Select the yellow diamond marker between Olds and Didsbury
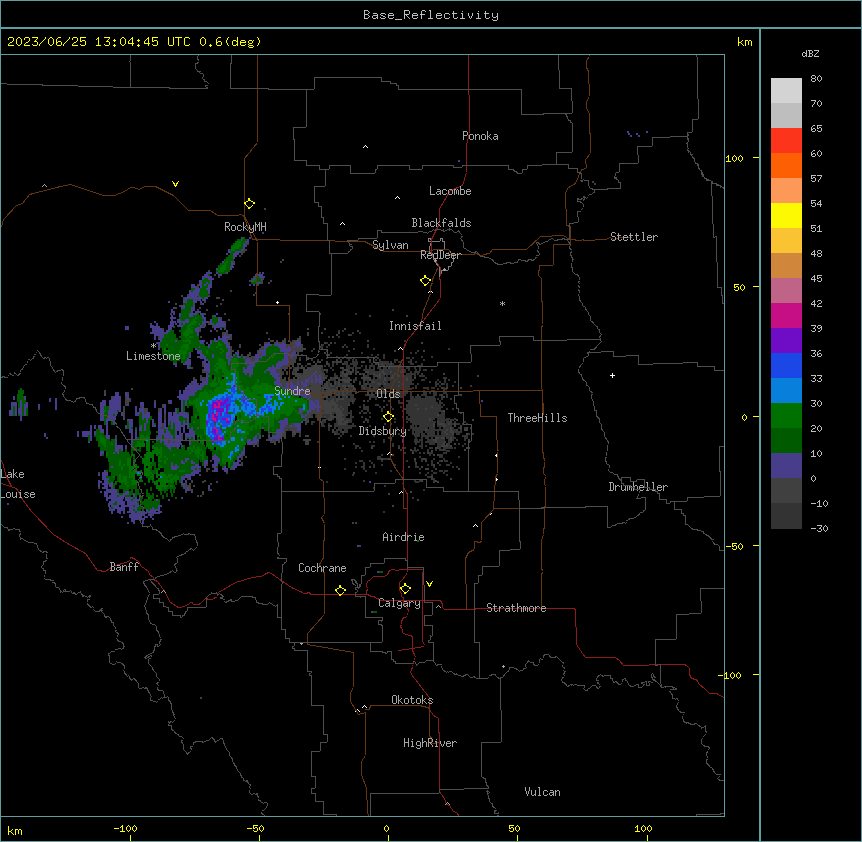 (388, 417)
